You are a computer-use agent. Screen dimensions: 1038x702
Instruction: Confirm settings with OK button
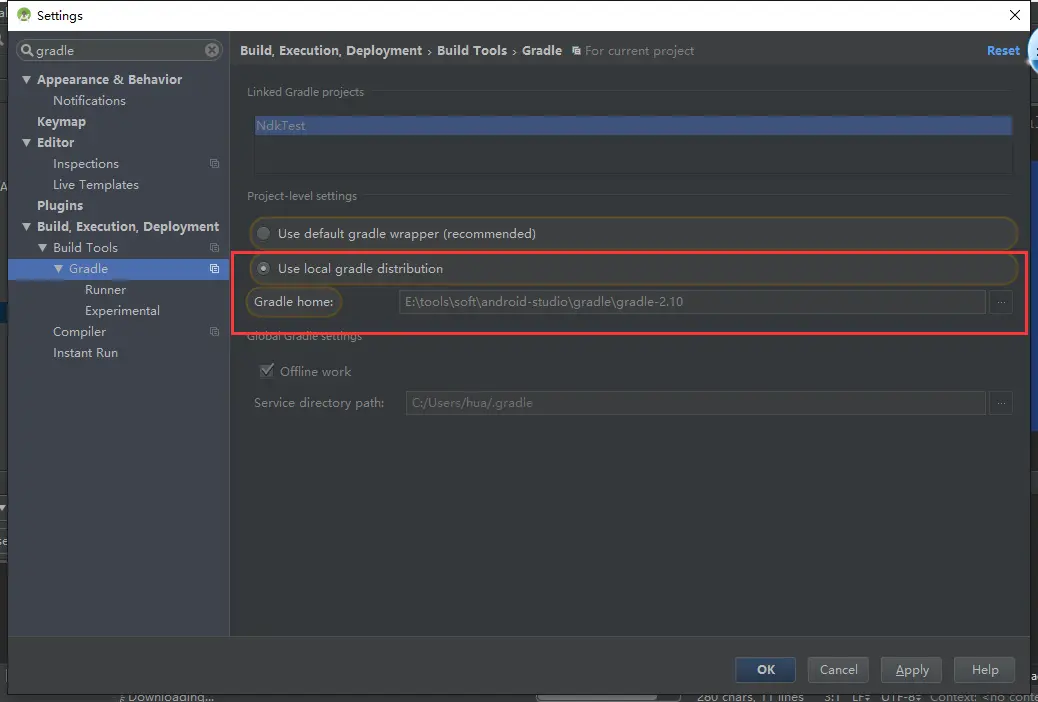[765, 670]
